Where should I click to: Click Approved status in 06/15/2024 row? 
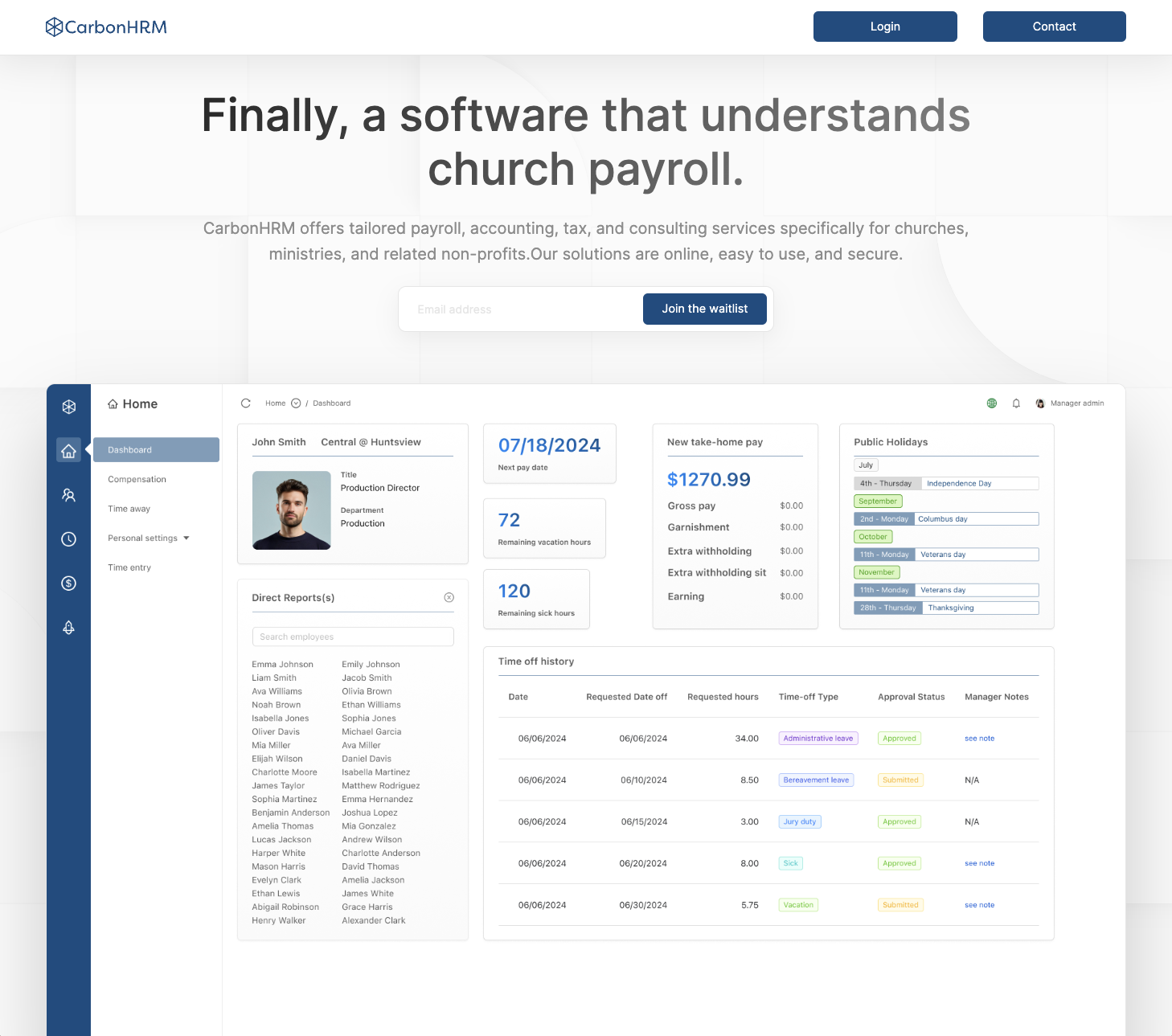(x=899, y=822)
